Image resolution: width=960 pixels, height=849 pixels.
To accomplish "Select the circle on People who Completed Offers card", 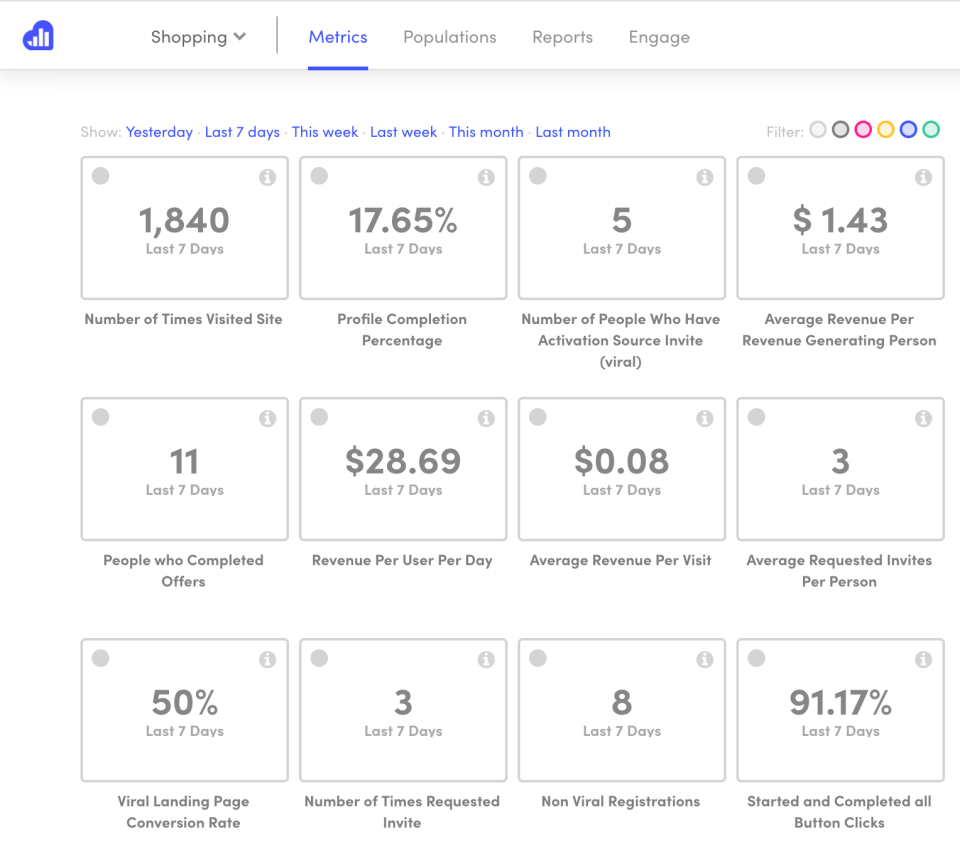I will click(100, 418).
